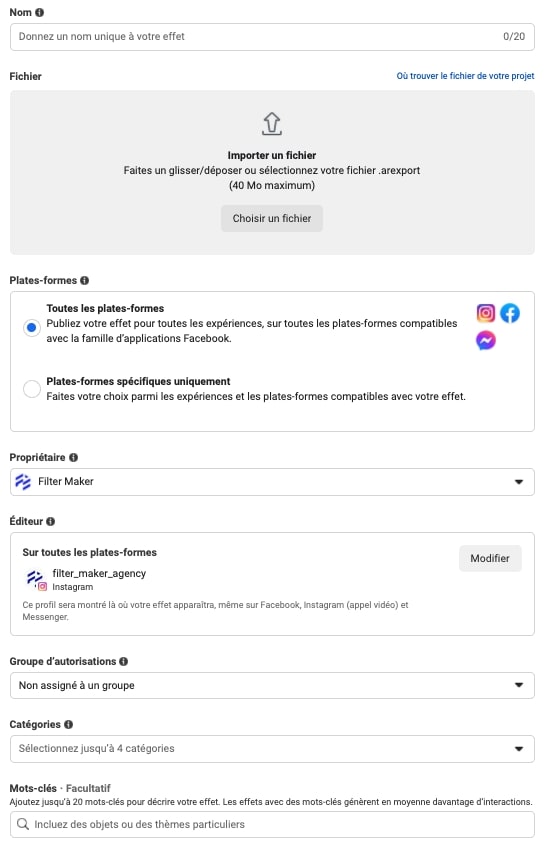Select Toutes les plates-formes radio option
The height and width of the screenshot is (852, 550).
coord(32,328)
